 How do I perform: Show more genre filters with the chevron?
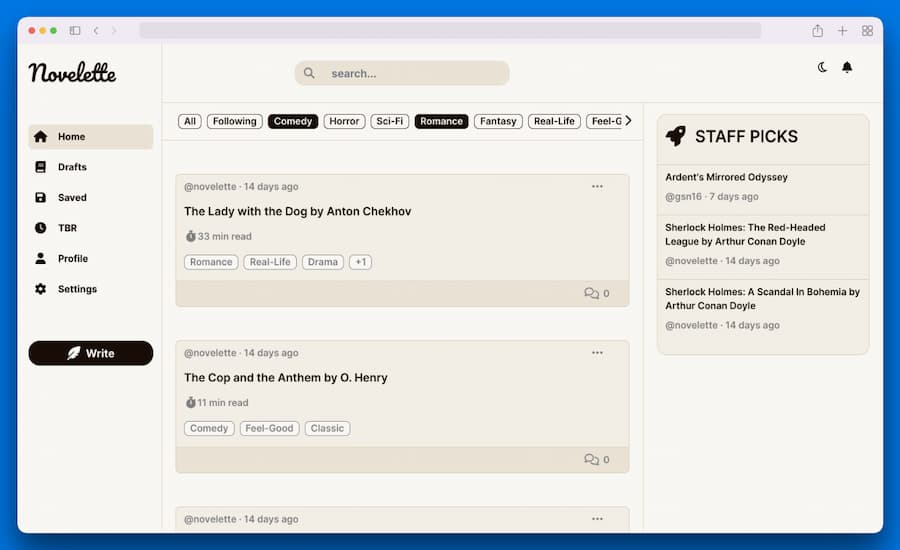[x=629, y=121]
